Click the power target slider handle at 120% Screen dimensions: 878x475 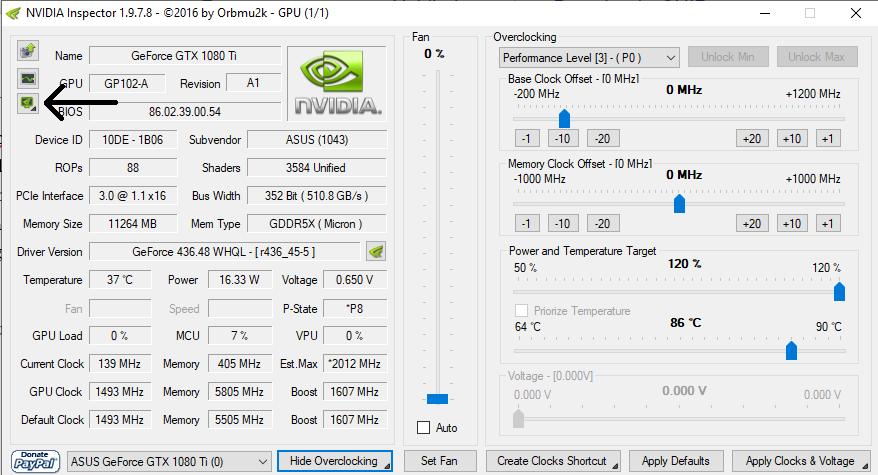point(839,292)
